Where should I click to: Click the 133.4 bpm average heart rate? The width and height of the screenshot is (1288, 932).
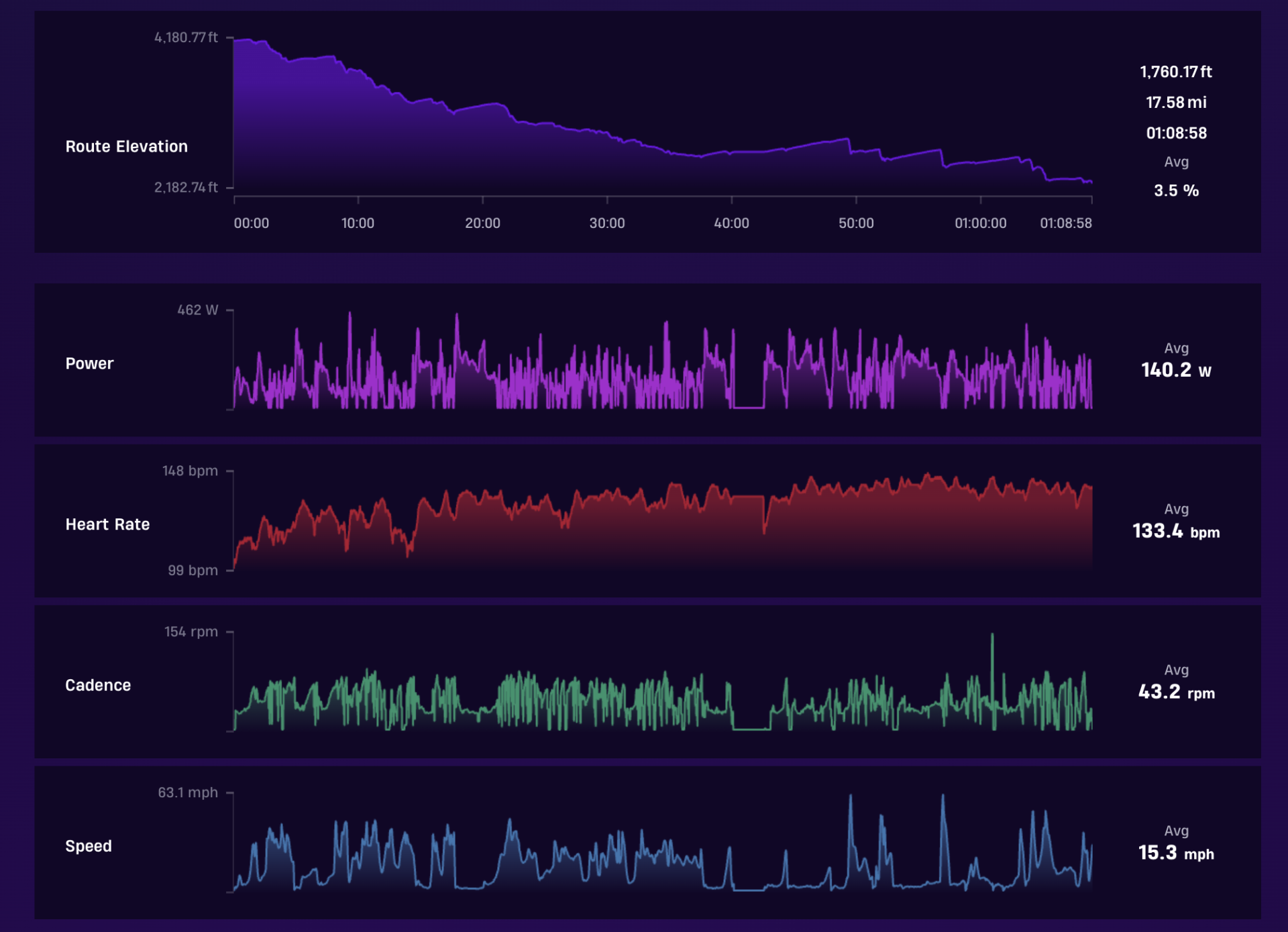[1176, 531]
